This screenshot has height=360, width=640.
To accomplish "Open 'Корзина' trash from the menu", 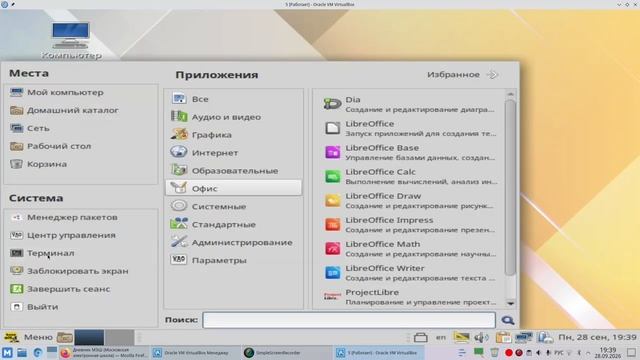I will tap(81, 164).
